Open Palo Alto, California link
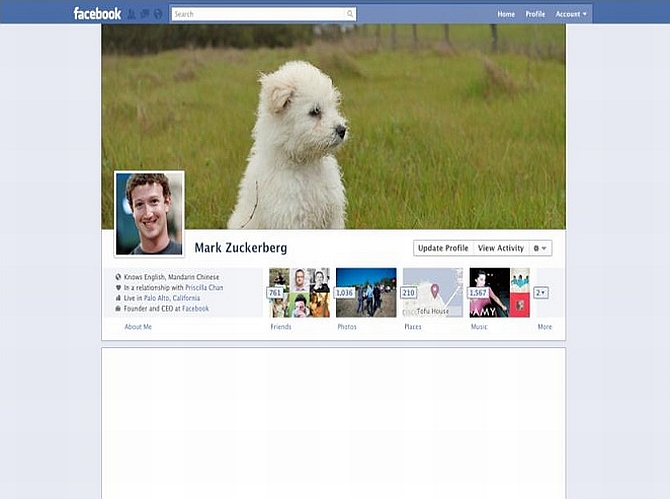 click(172, 298)
